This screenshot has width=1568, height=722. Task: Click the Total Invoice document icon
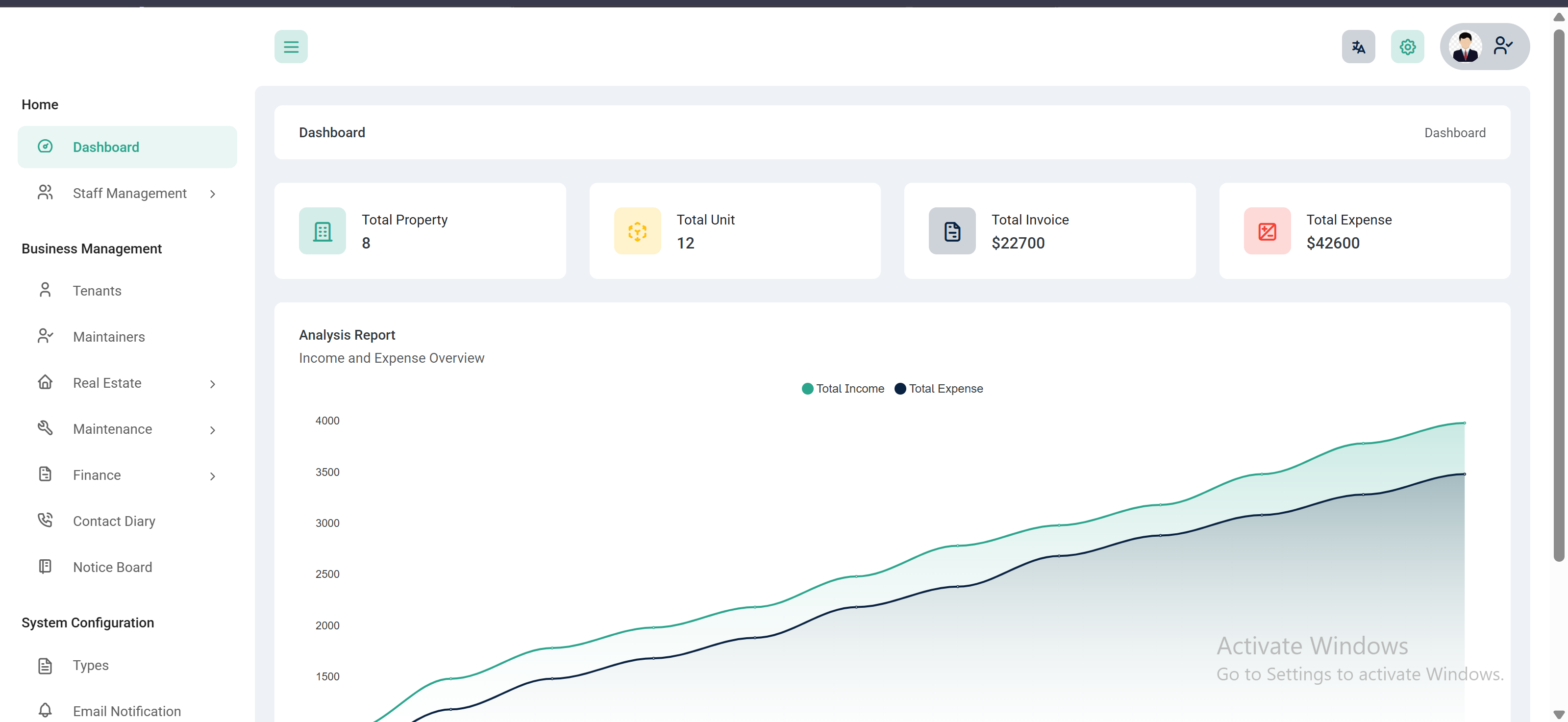pyautogui.click(x=952, y=231)
